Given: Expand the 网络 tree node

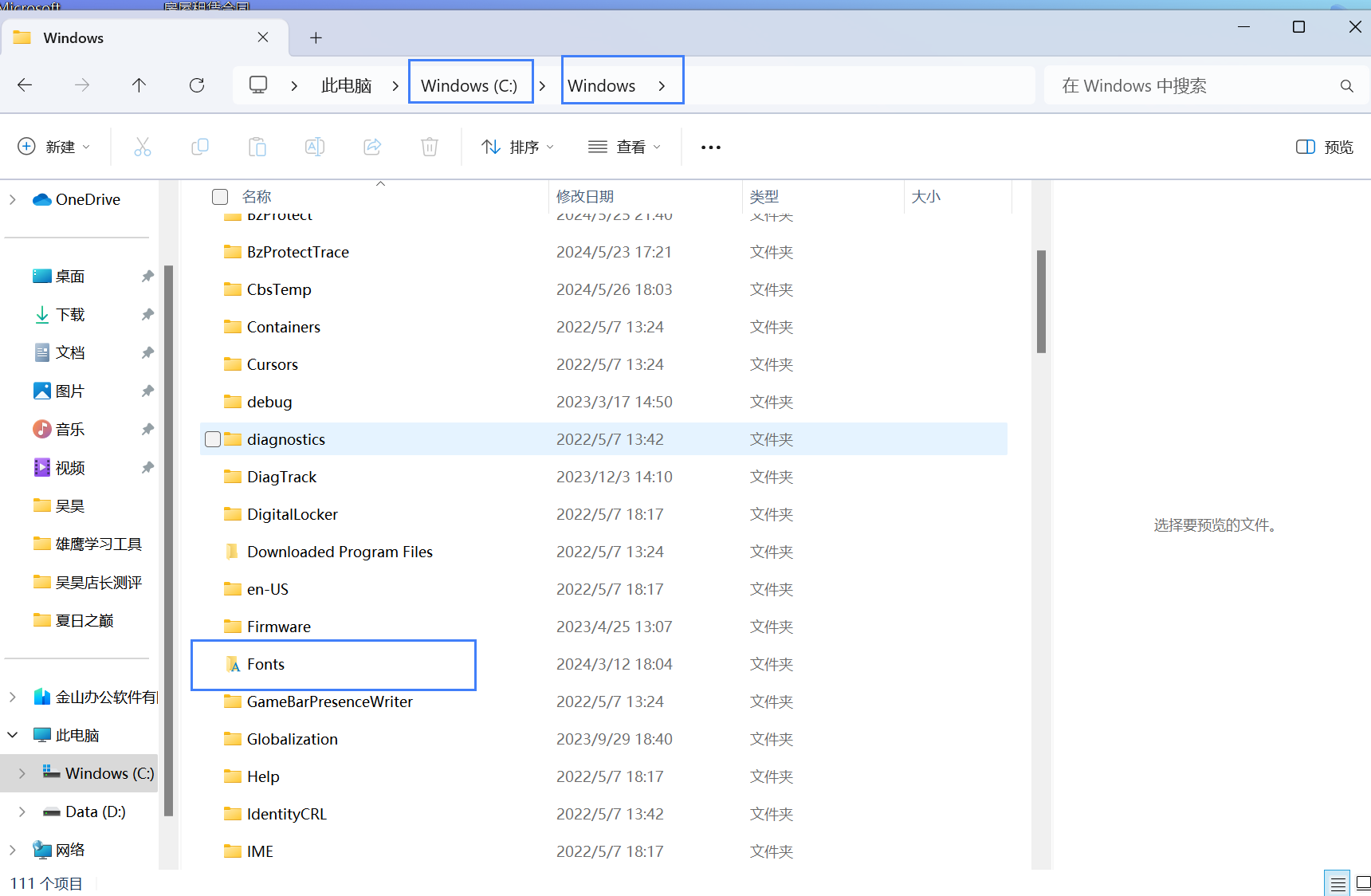Looking at the screenshot, I should (13, 850).
